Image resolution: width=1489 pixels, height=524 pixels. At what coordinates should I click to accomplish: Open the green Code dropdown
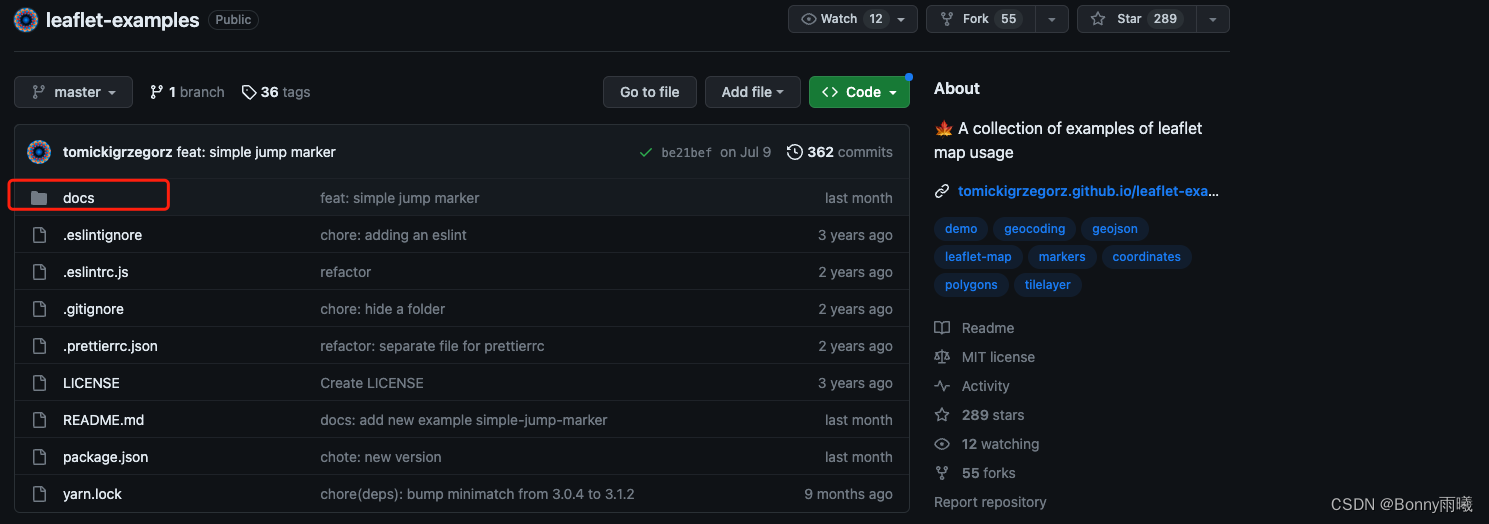[x=859, y=92]
